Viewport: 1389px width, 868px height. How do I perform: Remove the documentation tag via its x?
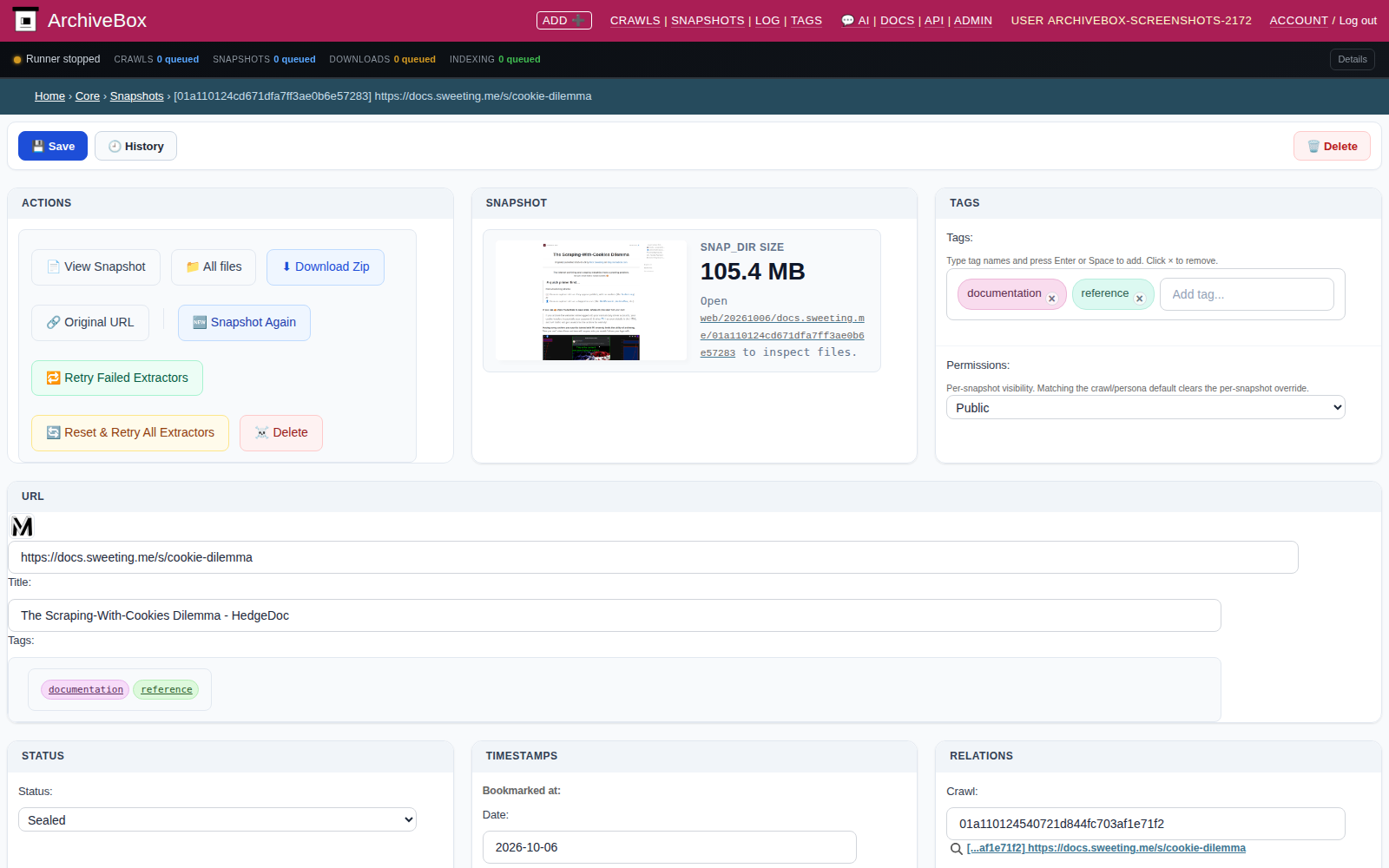(x=1052, y=299)
